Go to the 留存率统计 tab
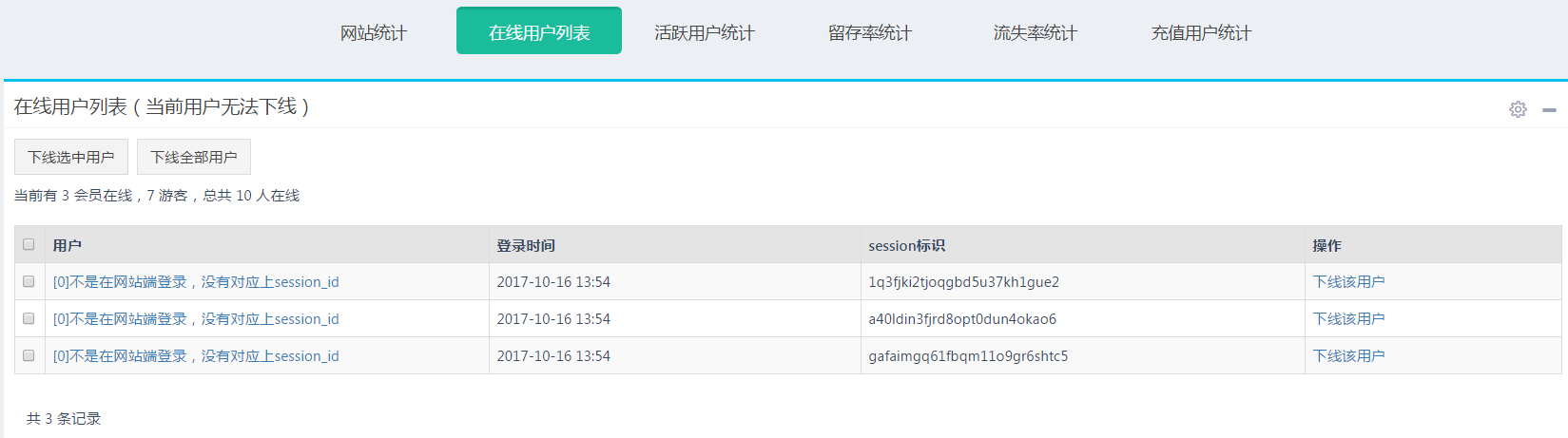Image resolution: width=1568 pixels, height=438 pixels. pyautogui.click(x=870, y=32)
